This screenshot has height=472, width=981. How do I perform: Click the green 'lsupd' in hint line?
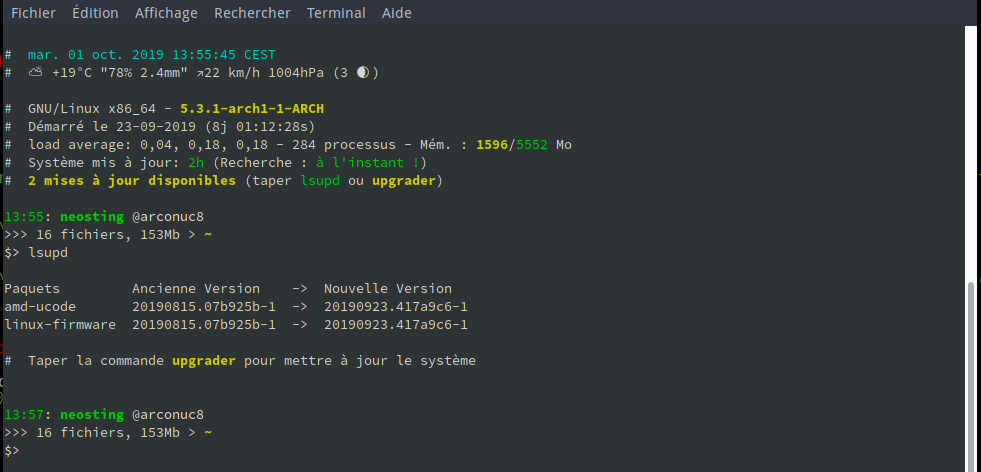pos(320,181)
